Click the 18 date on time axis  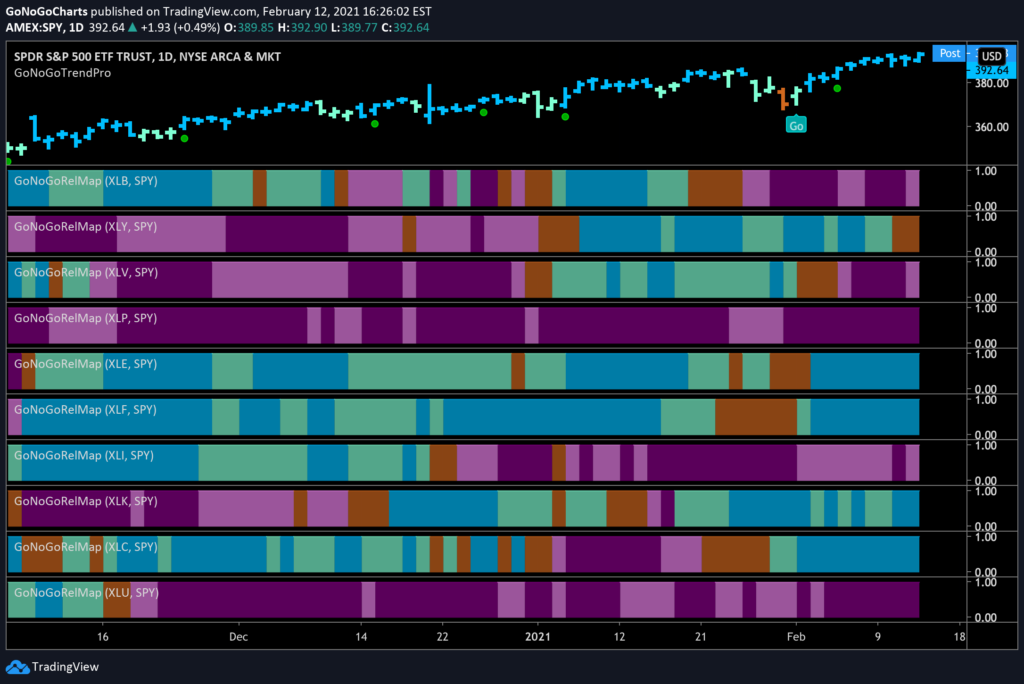pos(959,636)
